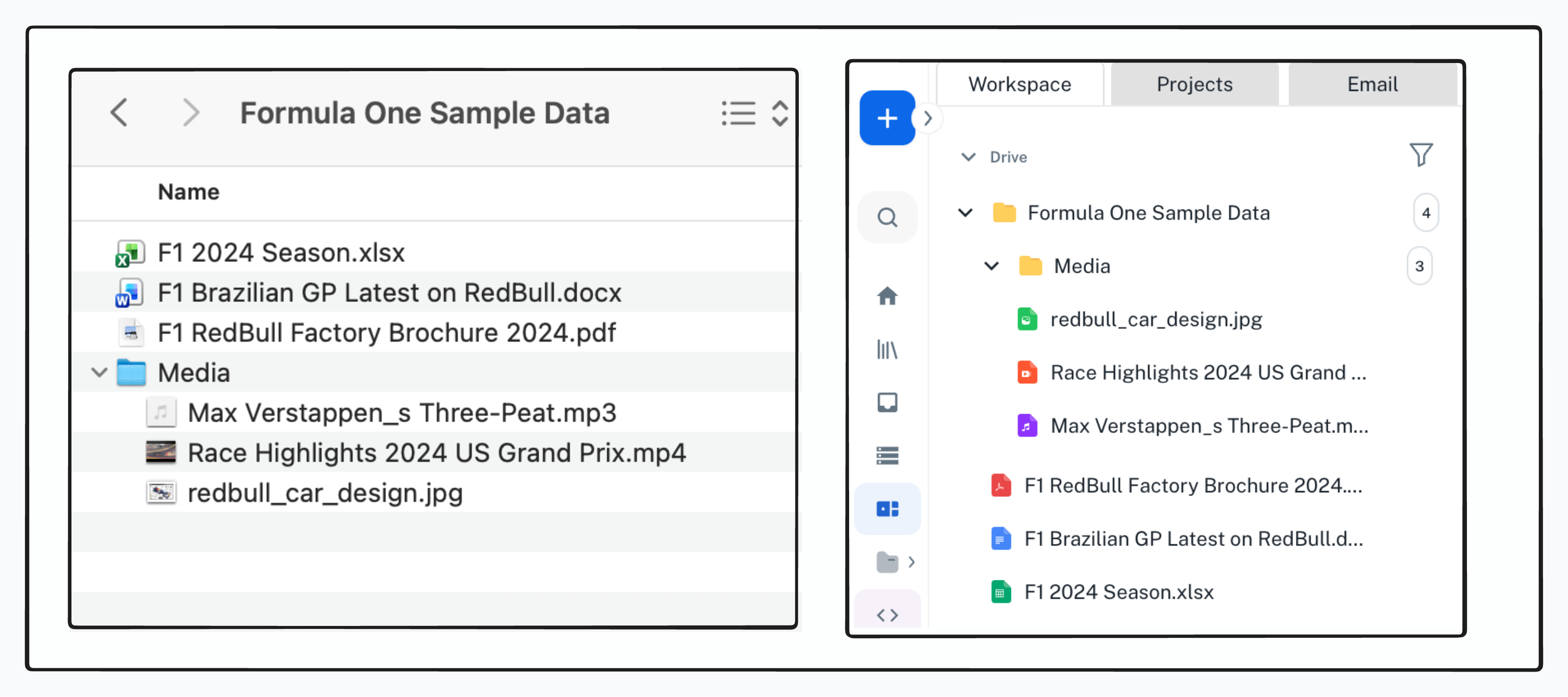Open the search icon in sidebar
The image size is (1568, 697).
(887, 217)
